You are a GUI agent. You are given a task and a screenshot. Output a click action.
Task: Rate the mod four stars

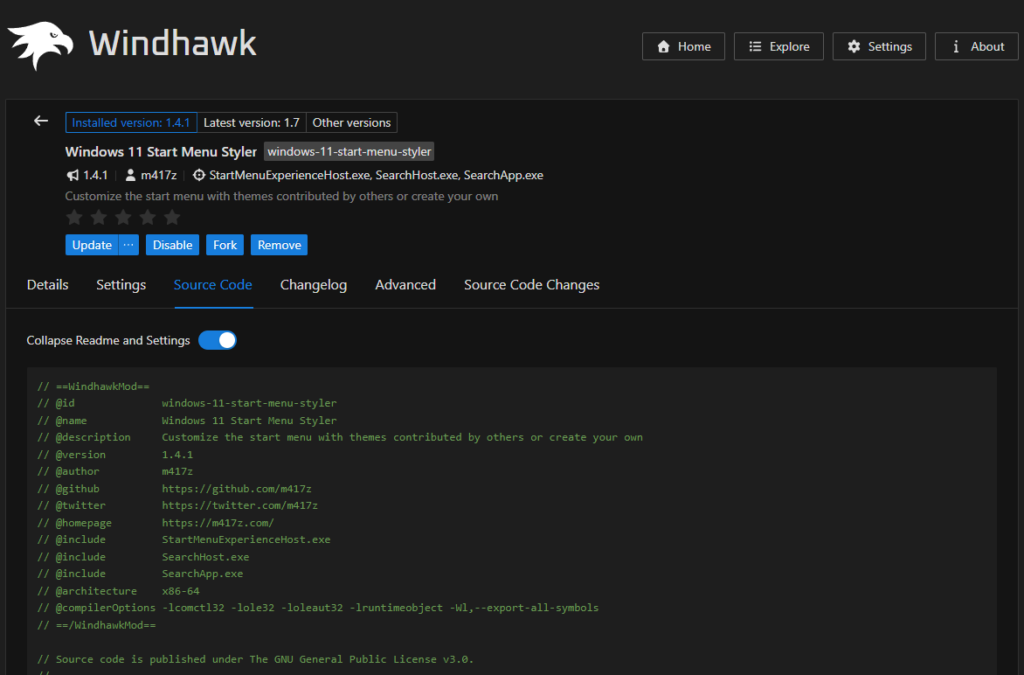click(148, 217)
